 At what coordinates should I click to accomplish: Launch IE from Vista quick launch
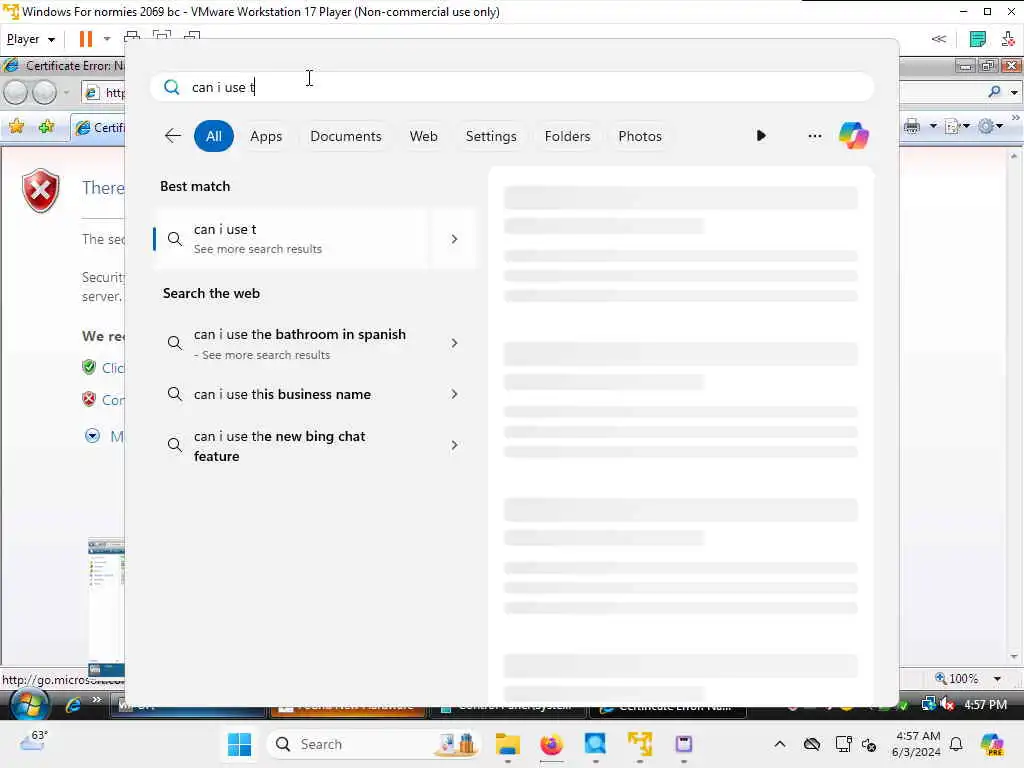(73, 705)
